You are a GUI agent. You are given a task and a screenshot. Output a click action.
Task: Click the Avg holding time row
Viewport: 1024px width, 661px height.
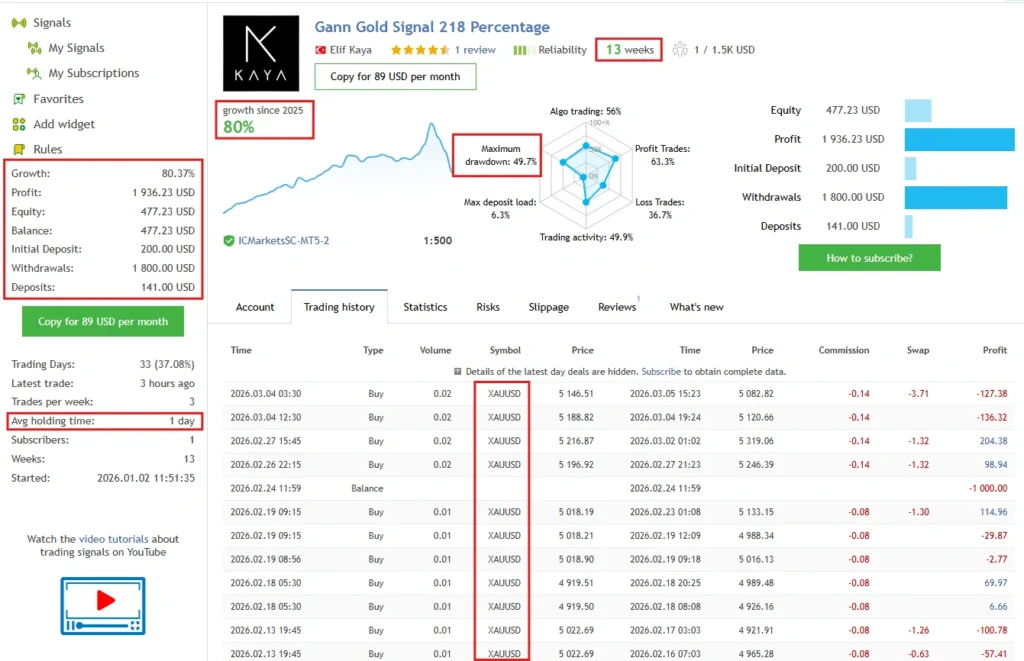[103, 421]
